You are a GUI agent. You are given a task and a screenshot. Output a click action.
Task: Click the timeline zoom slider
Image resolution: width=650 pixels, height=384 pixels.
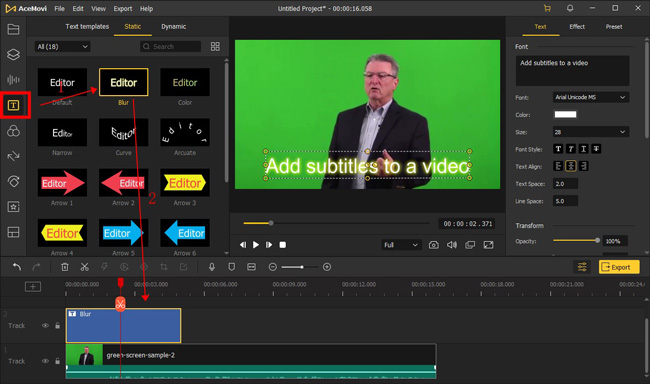[x=299, y=267]
